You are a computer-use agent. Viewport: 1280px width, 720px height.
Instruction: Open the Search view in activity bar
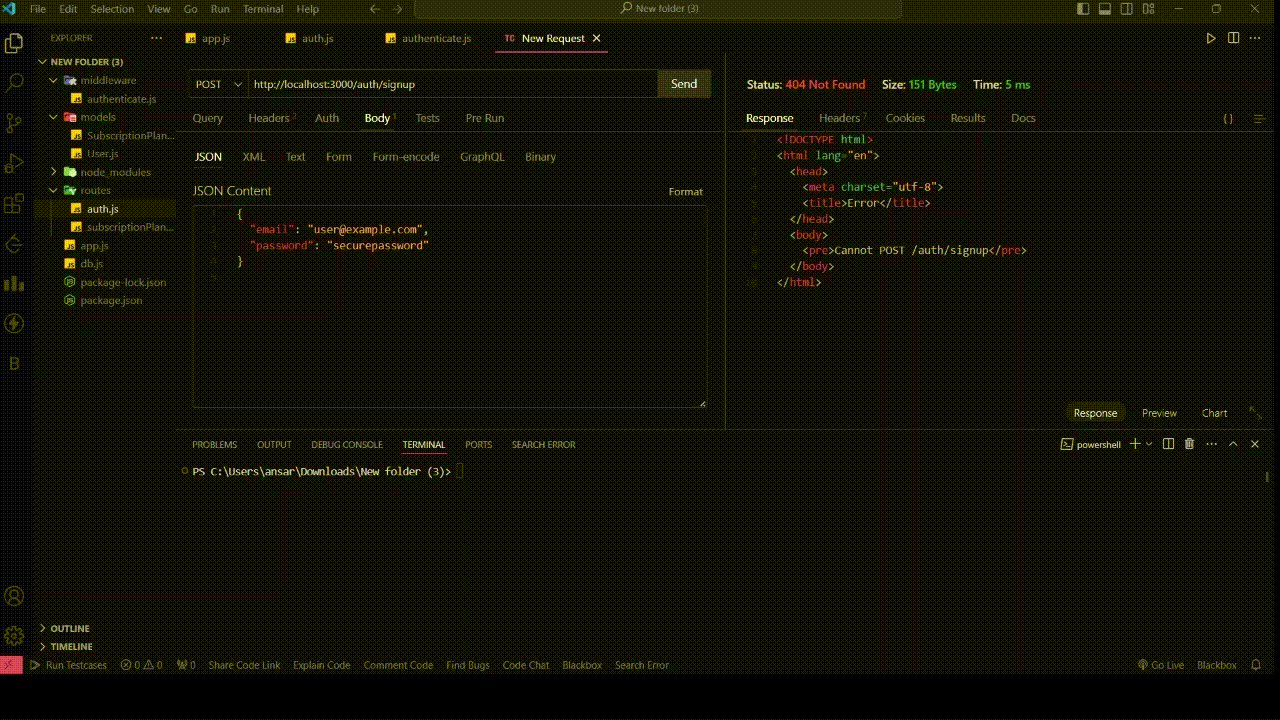pos(14,84)
